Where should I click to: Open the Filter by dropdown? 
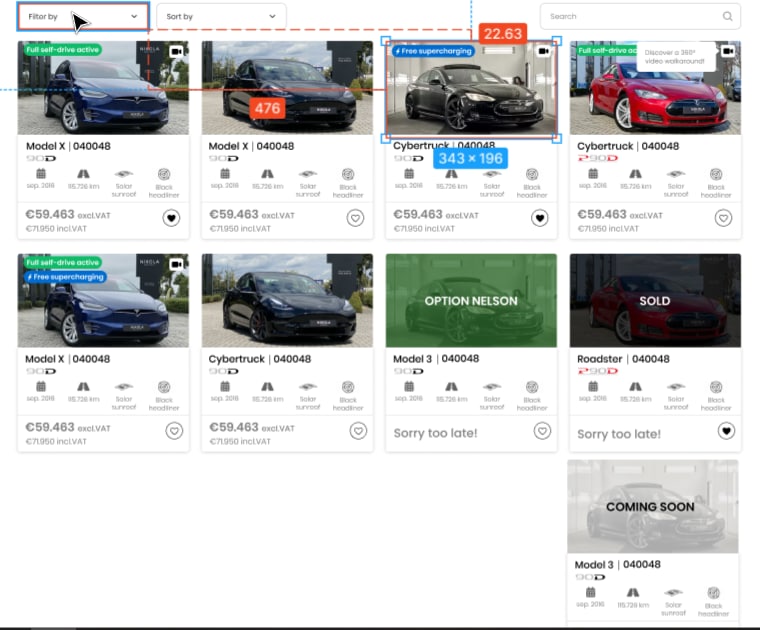83,16
